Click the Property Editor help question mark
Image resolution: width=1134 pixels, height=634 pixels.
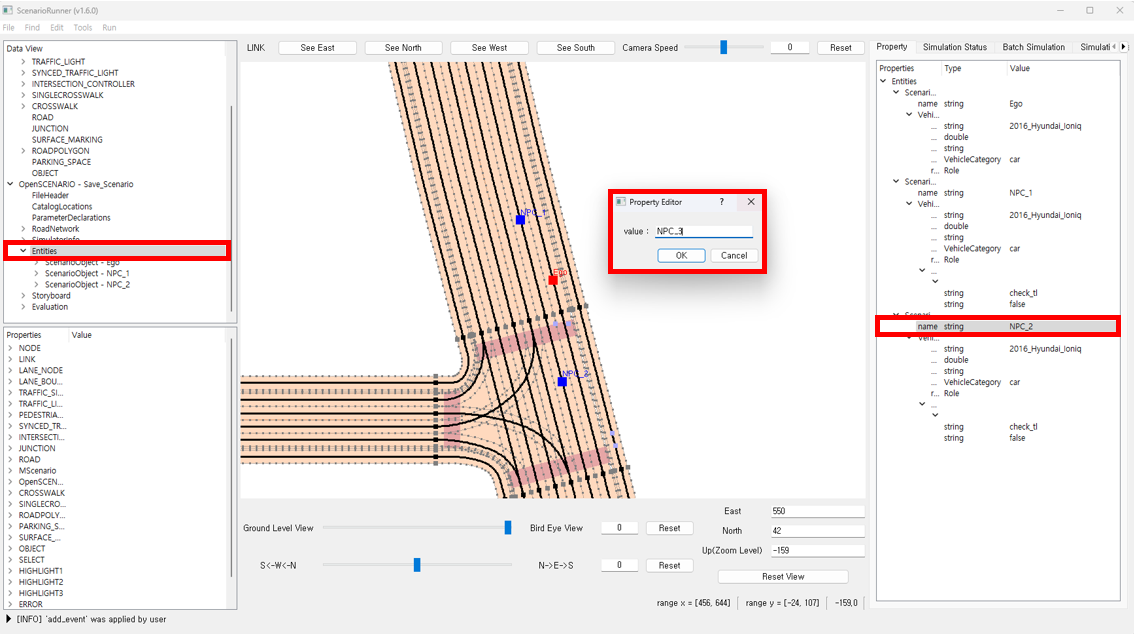coord(722,202)
